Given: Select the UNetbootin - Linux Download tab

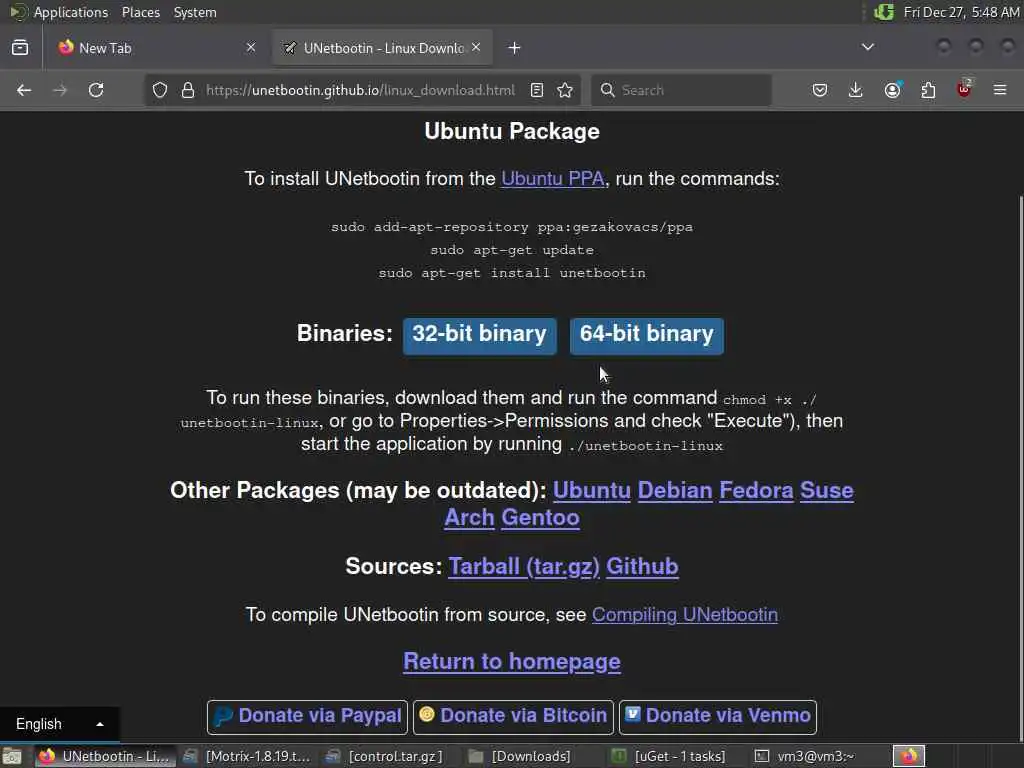Looking at the screenshot, I should click(x=382, y=48).
